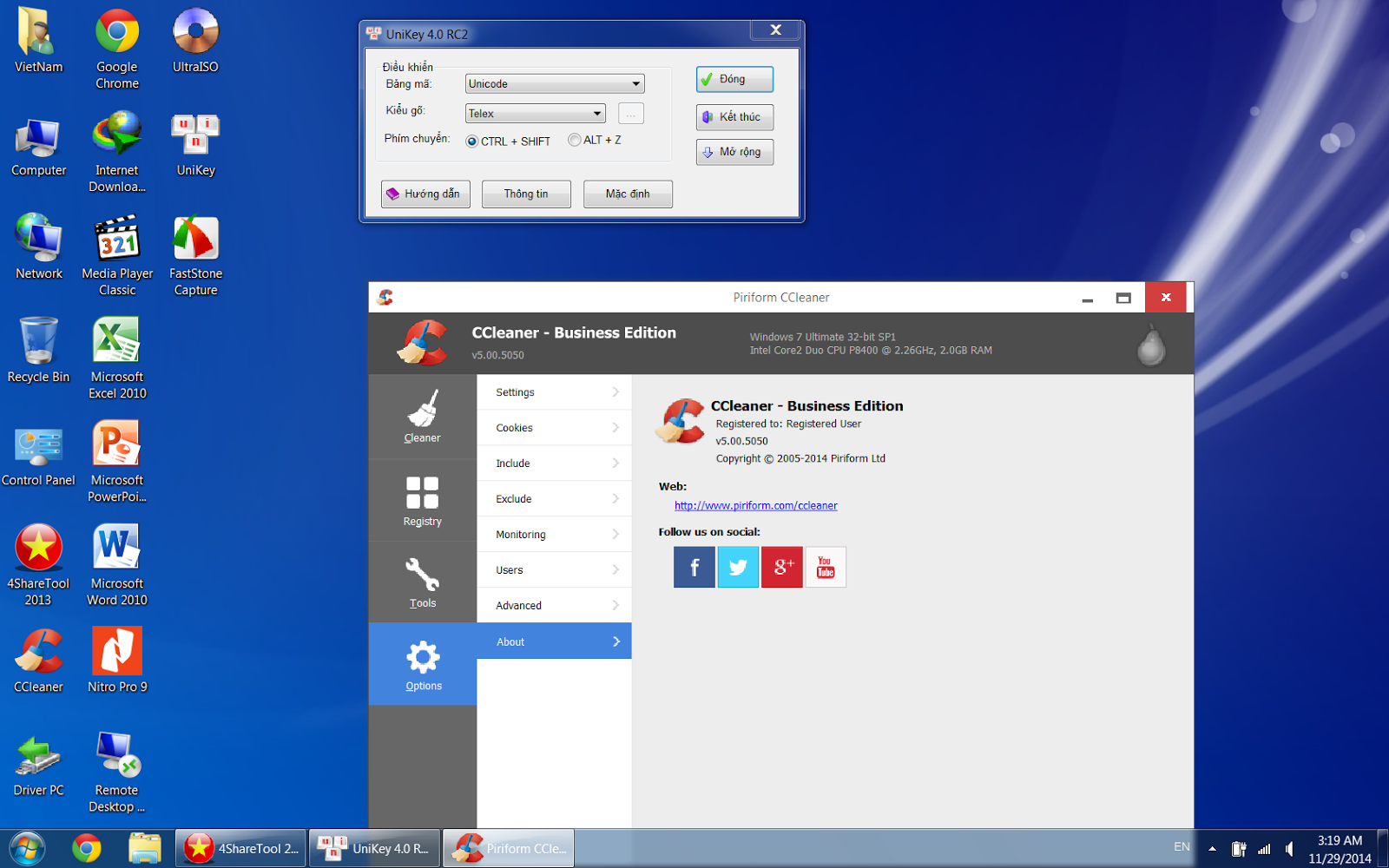The image size is (1389, 868).
Task: Click the taskbar clock showing 3:19 AM
Action: 1340,849
